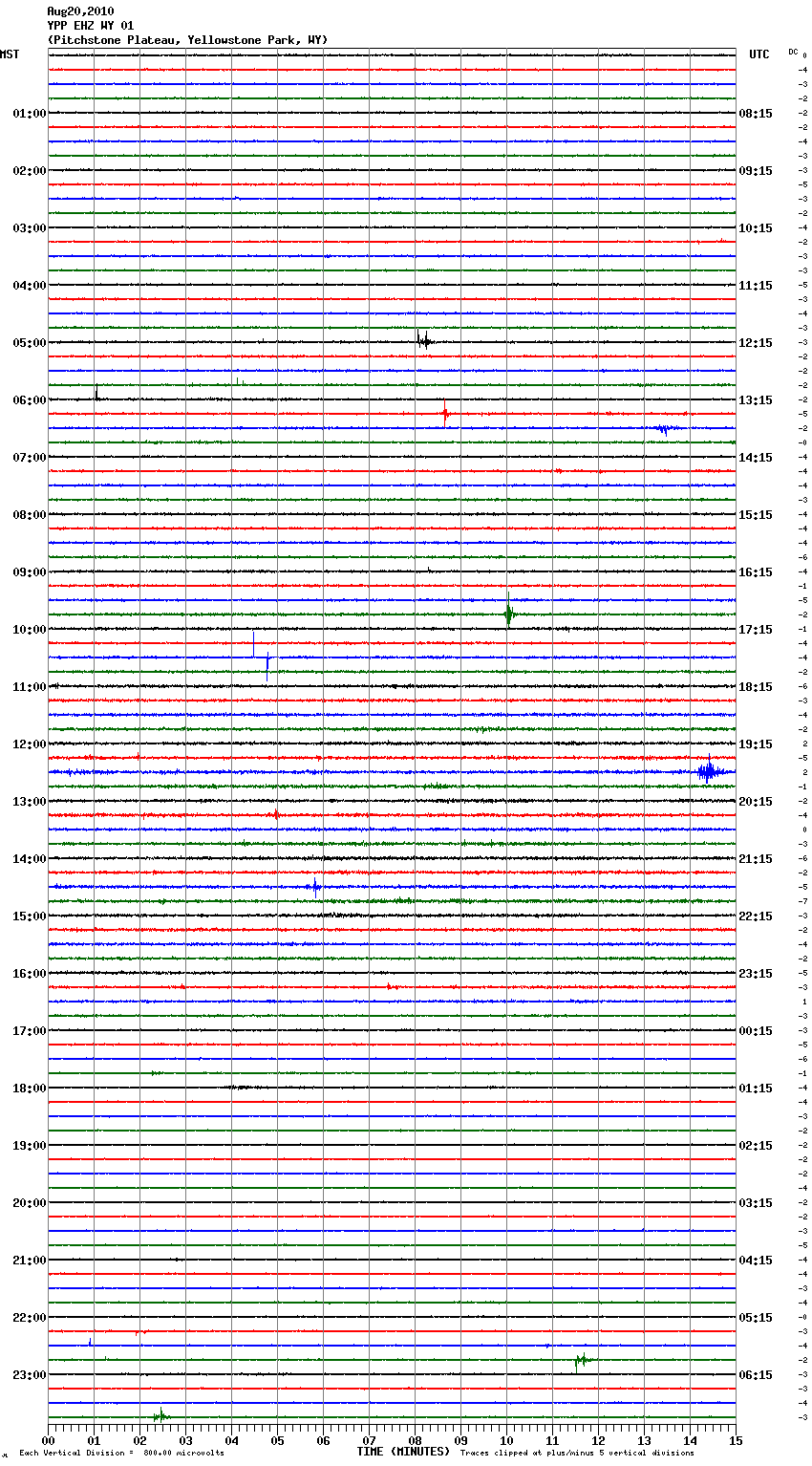Click the Traces clipped footer note
The height and width of the screenshot is (1466, 812).
(577, 1453)
